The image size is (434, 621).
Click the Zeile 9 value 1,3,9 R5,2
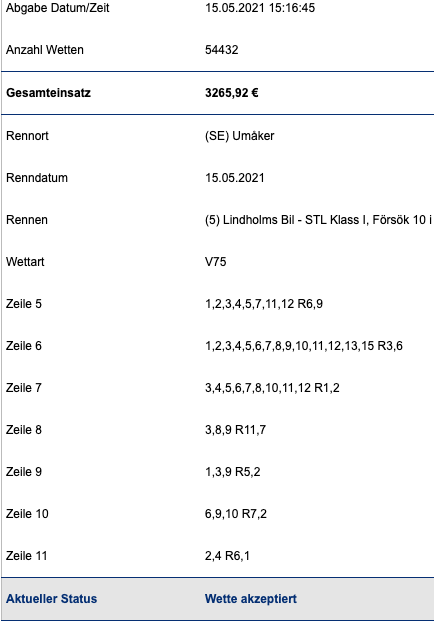point(232,472)
